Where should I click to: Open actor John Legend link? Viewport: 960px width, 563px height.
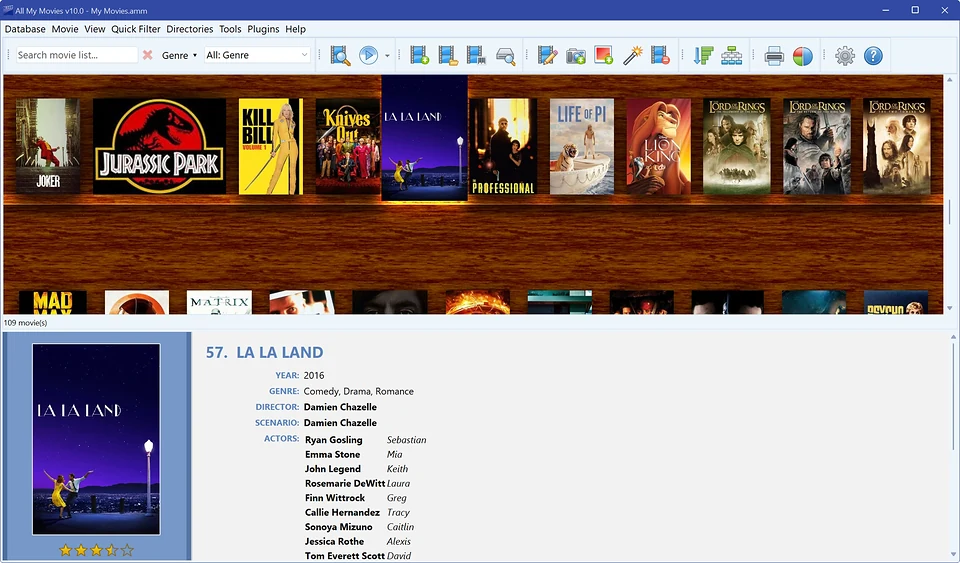332,469
